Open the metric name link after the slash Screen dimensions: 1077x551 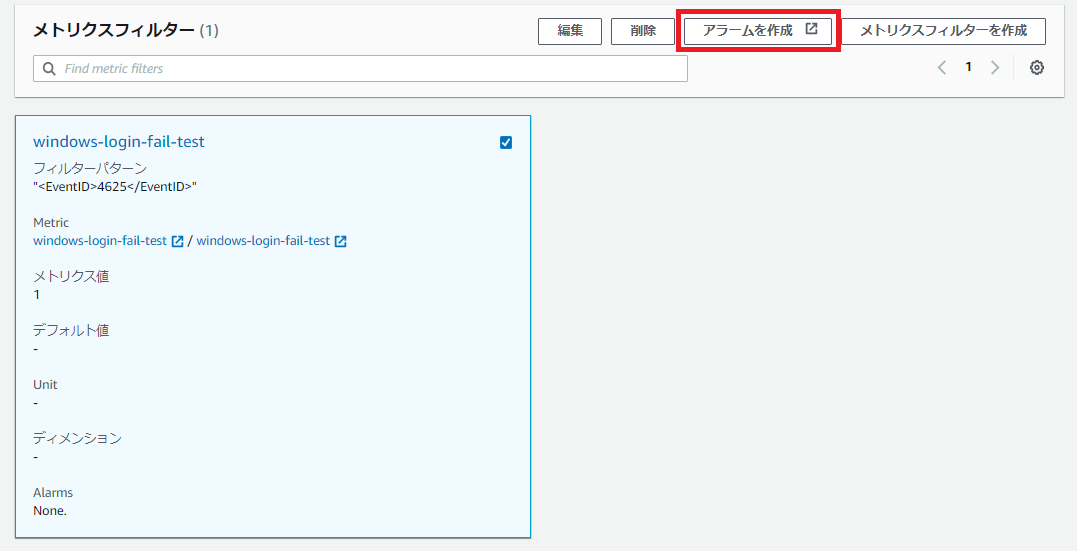[263, 241]
